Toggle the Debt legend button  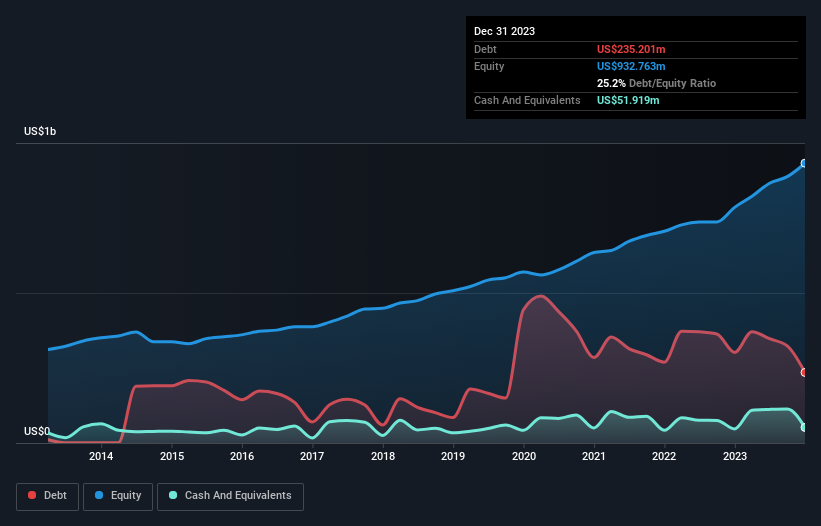(48, 496)
